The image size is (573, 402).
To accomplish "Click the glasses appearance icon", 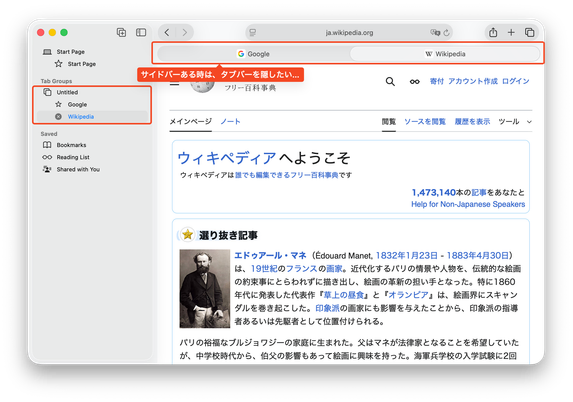I will [414, 81].
